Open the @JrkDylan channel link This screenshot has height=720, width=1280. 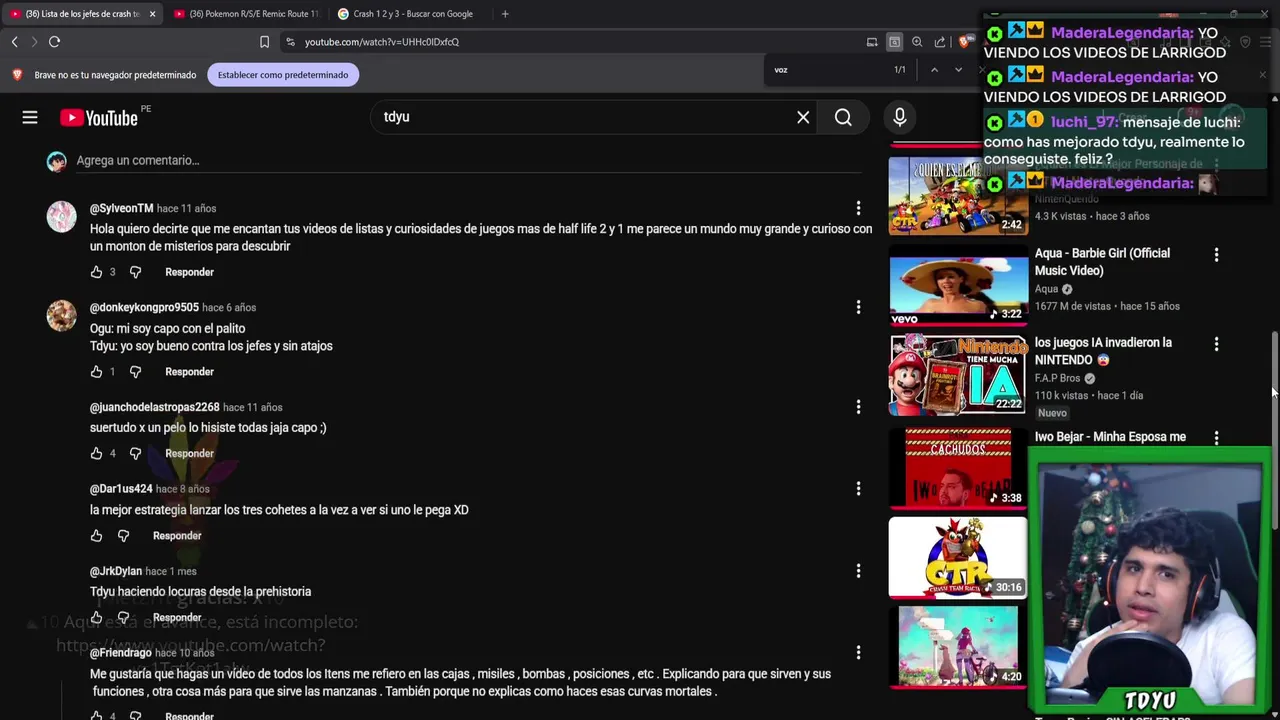(116, 571)
